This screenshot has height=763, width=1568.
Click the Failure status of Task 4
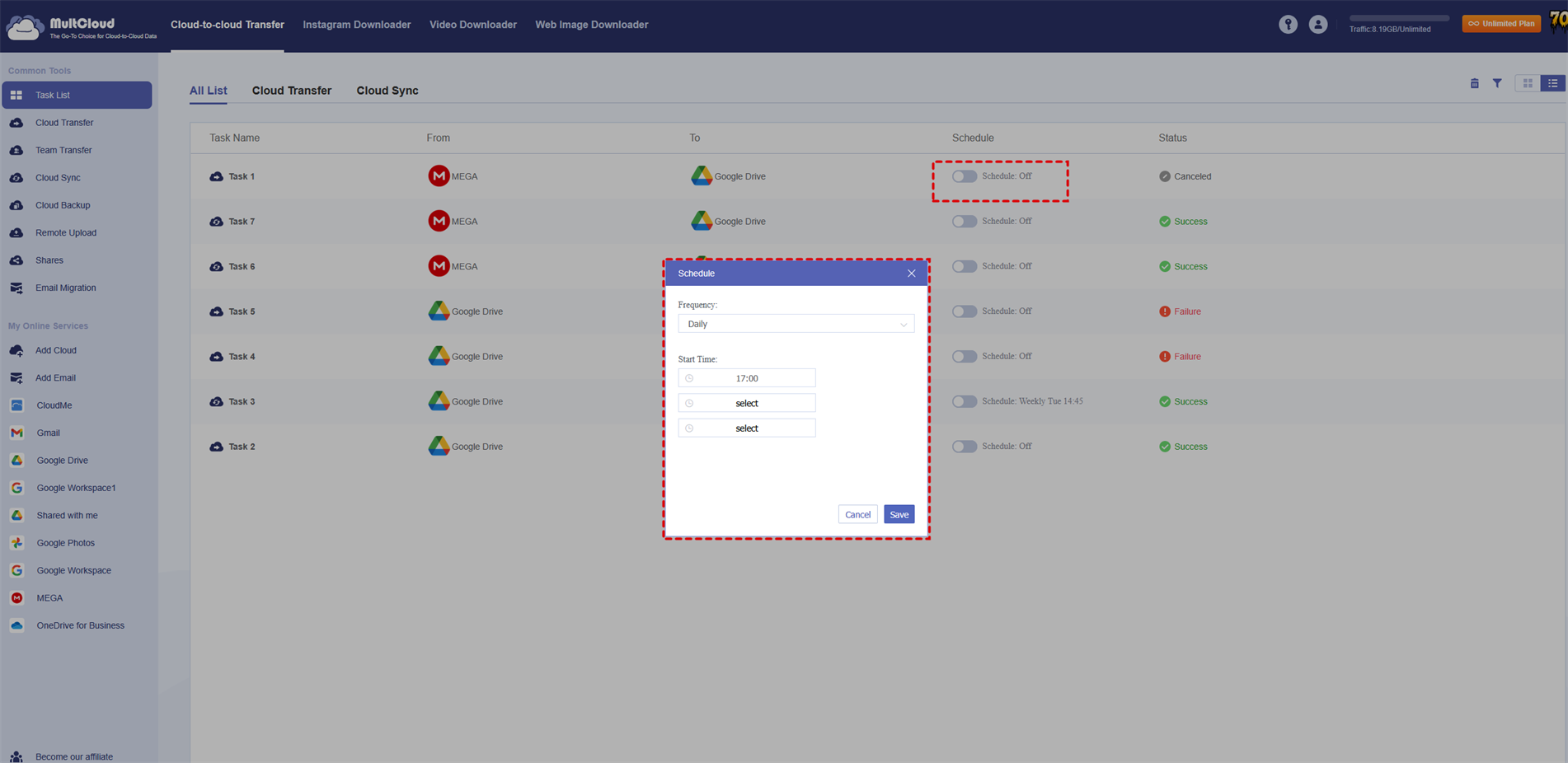coord(1180,357)
